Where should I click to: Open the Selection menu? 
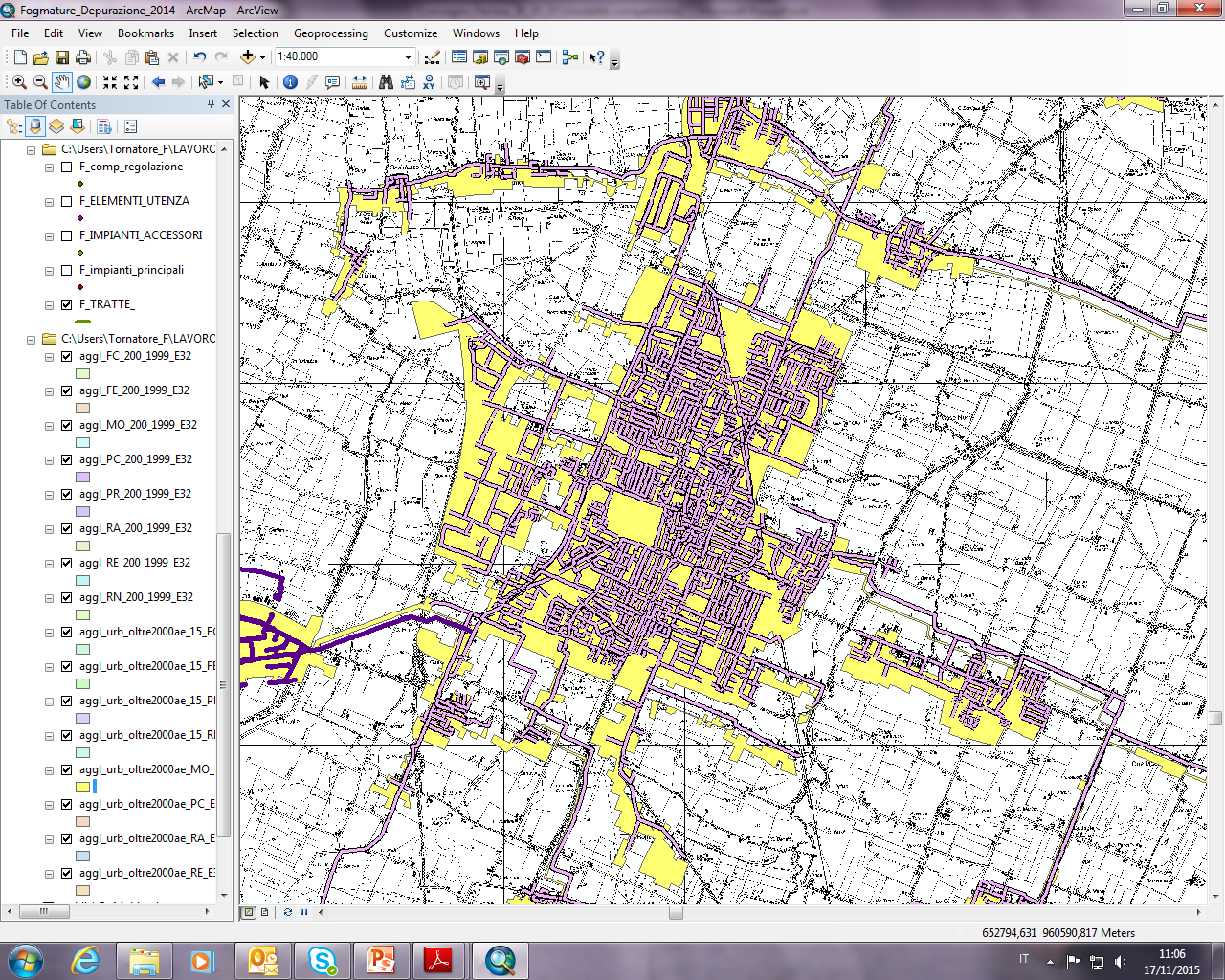coord(255,33)
